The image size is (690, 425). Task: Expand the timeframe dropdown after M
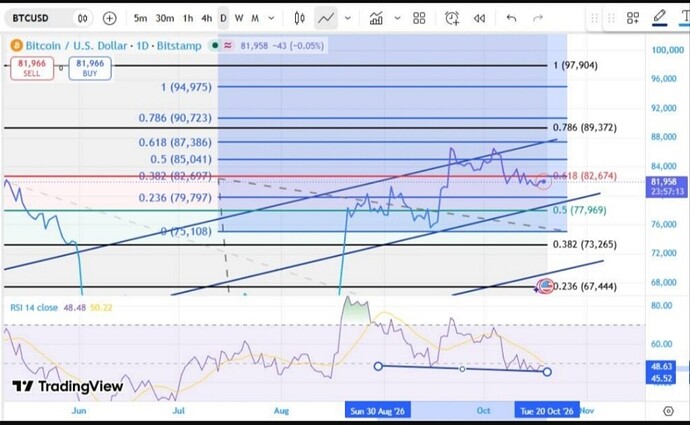coord(272,18)
